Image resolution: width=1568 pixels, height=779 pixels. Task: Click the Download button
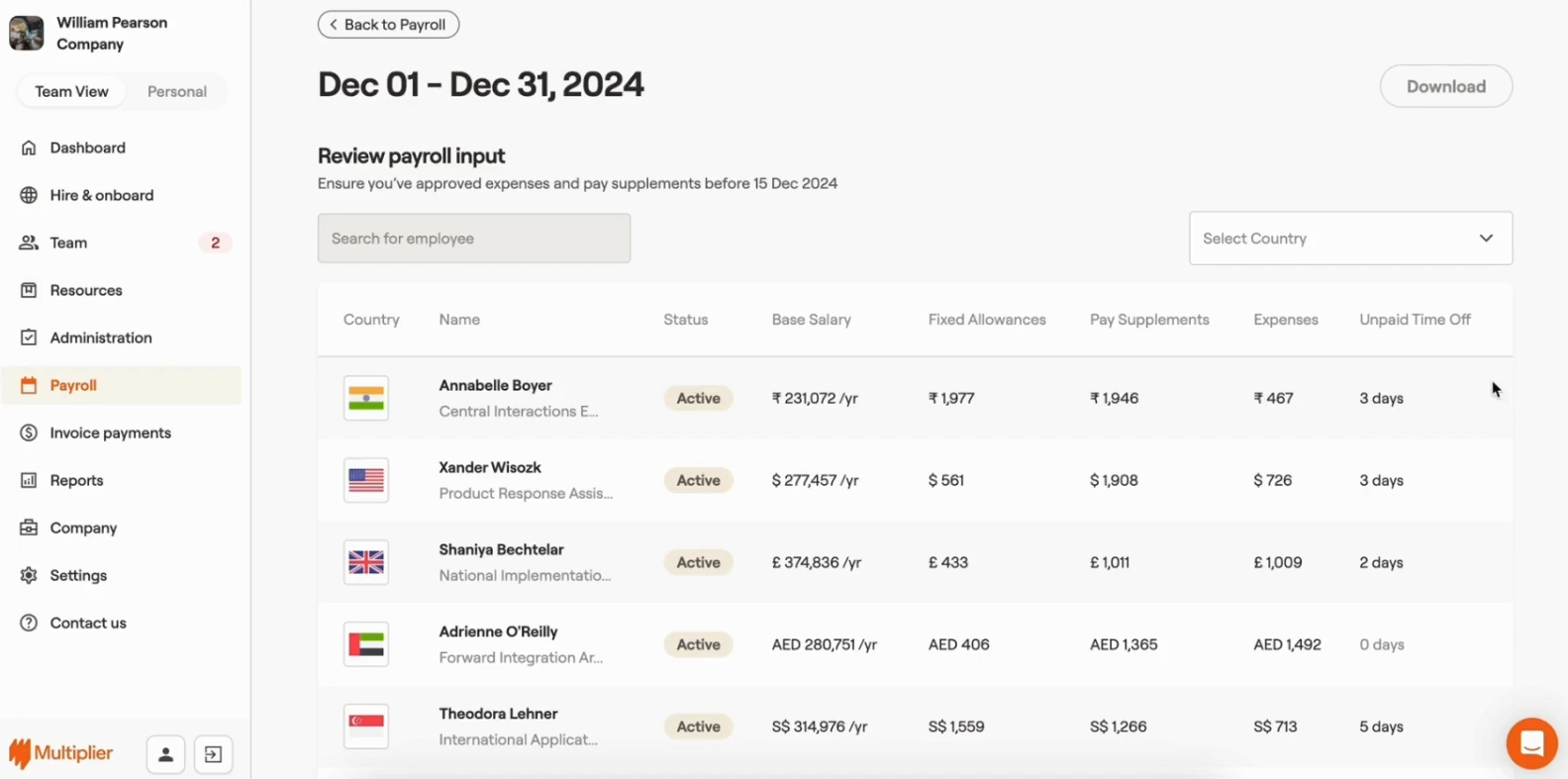pyautogui.click(x=1445, y=86)
